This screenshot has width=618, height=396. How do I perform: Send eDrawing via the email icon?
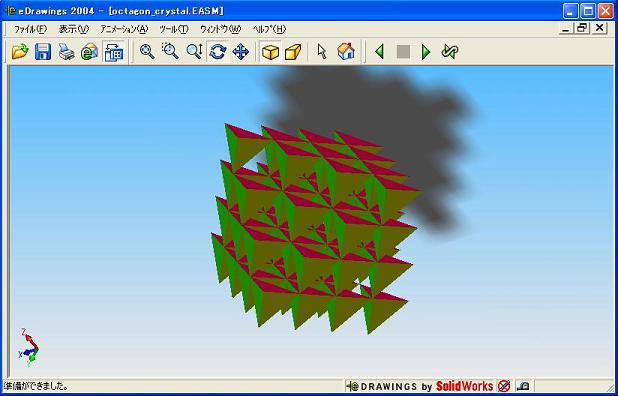coord(89,52)
